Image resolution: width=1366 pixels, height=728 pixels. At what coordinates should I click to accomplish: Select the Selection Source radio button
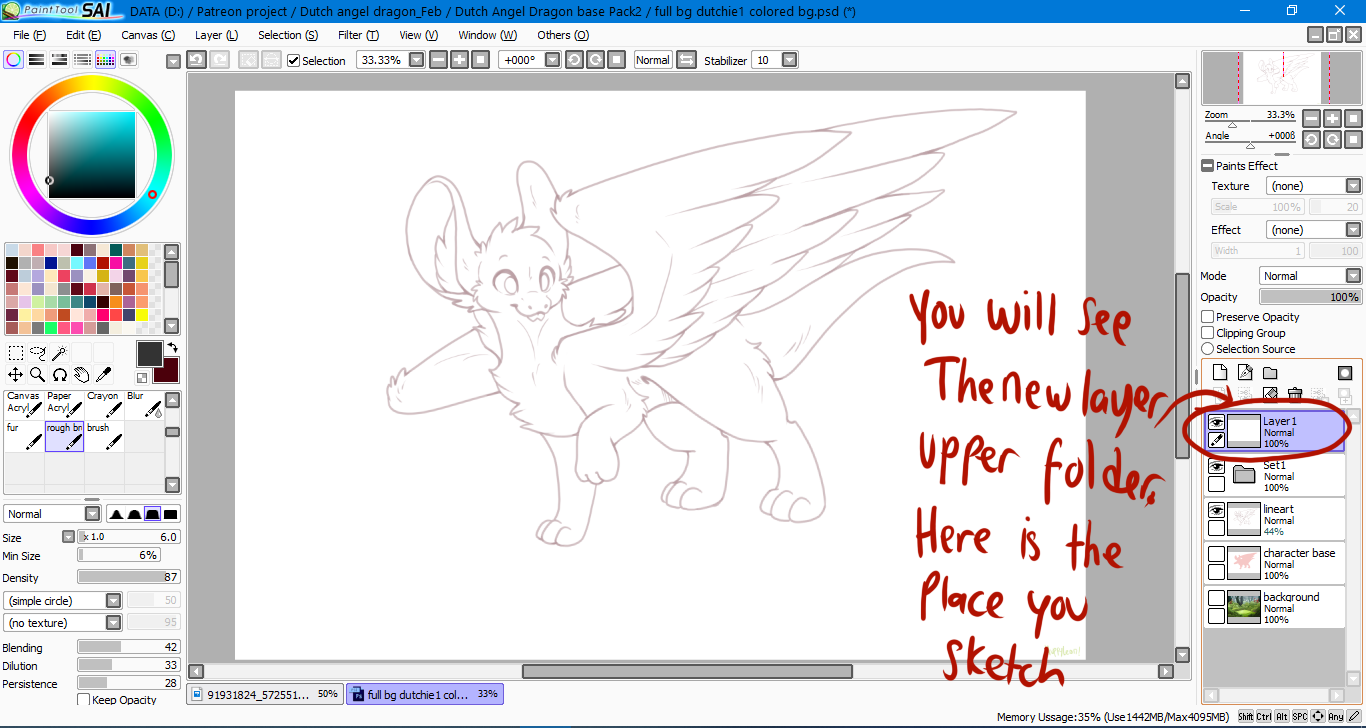pos(1208,349)
